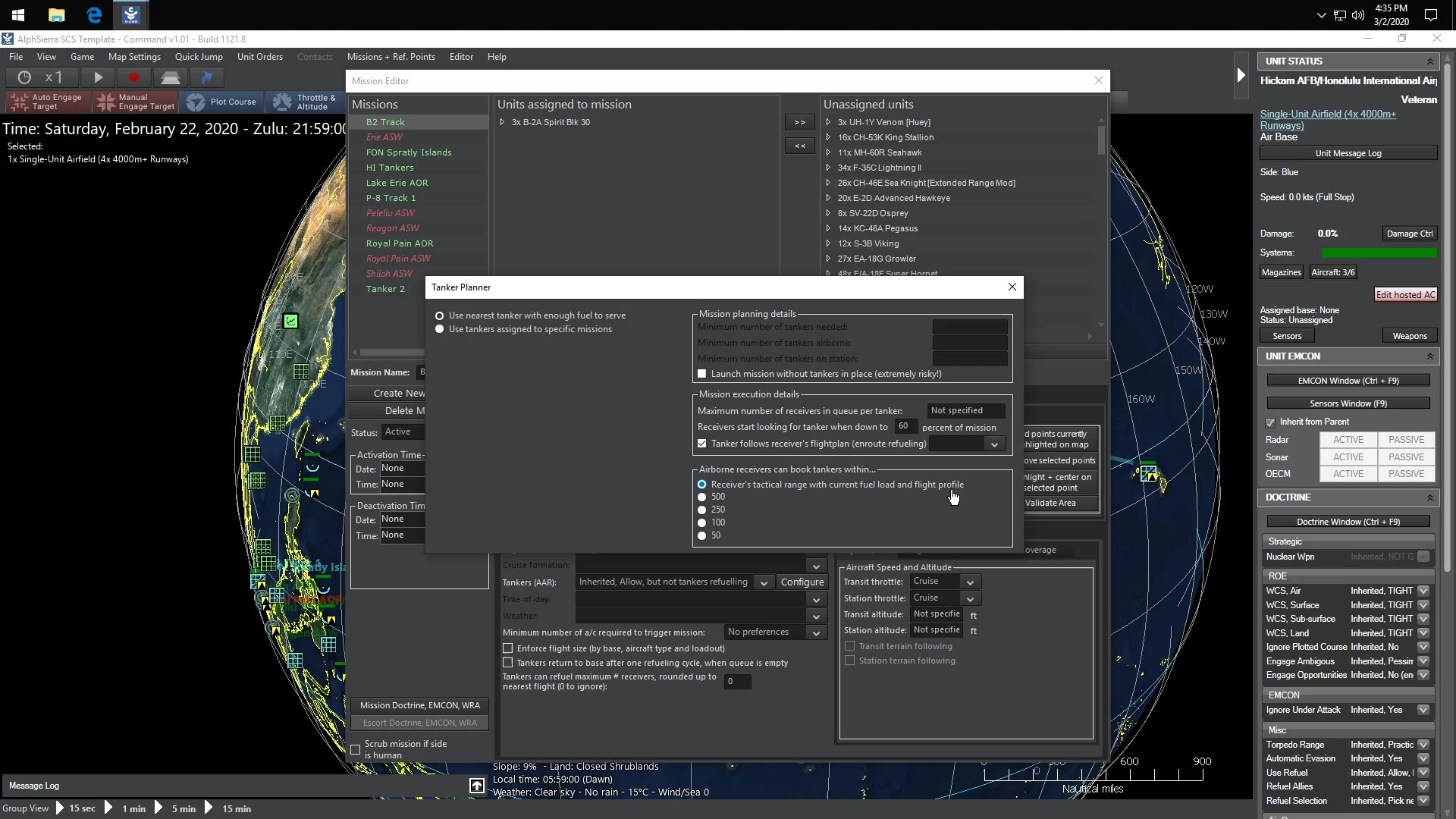Click the Damage Ctrl button
The width and height of the screenshot is (1456, 819).
click(x=1410, y=234)
